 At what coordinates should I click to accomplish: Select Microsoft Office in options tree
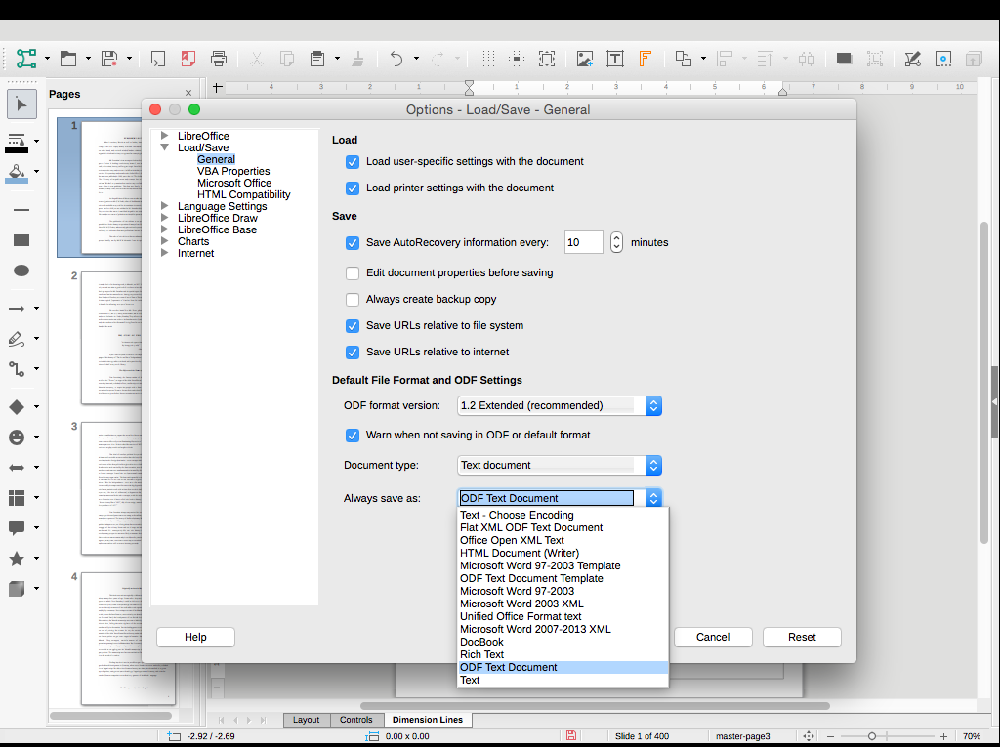(x=234, y=183)
